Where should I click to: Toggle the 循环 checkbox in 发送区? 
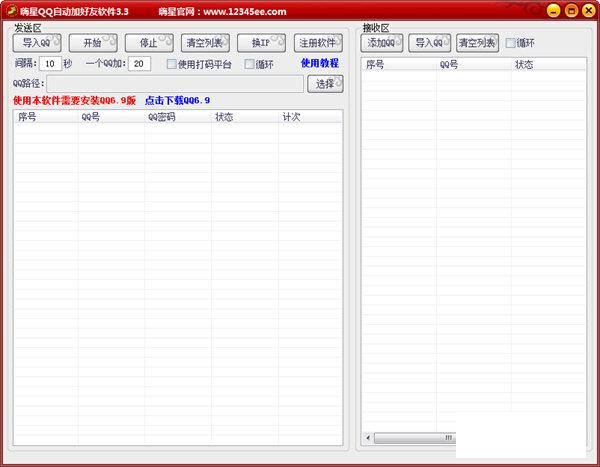coord(250,64)
